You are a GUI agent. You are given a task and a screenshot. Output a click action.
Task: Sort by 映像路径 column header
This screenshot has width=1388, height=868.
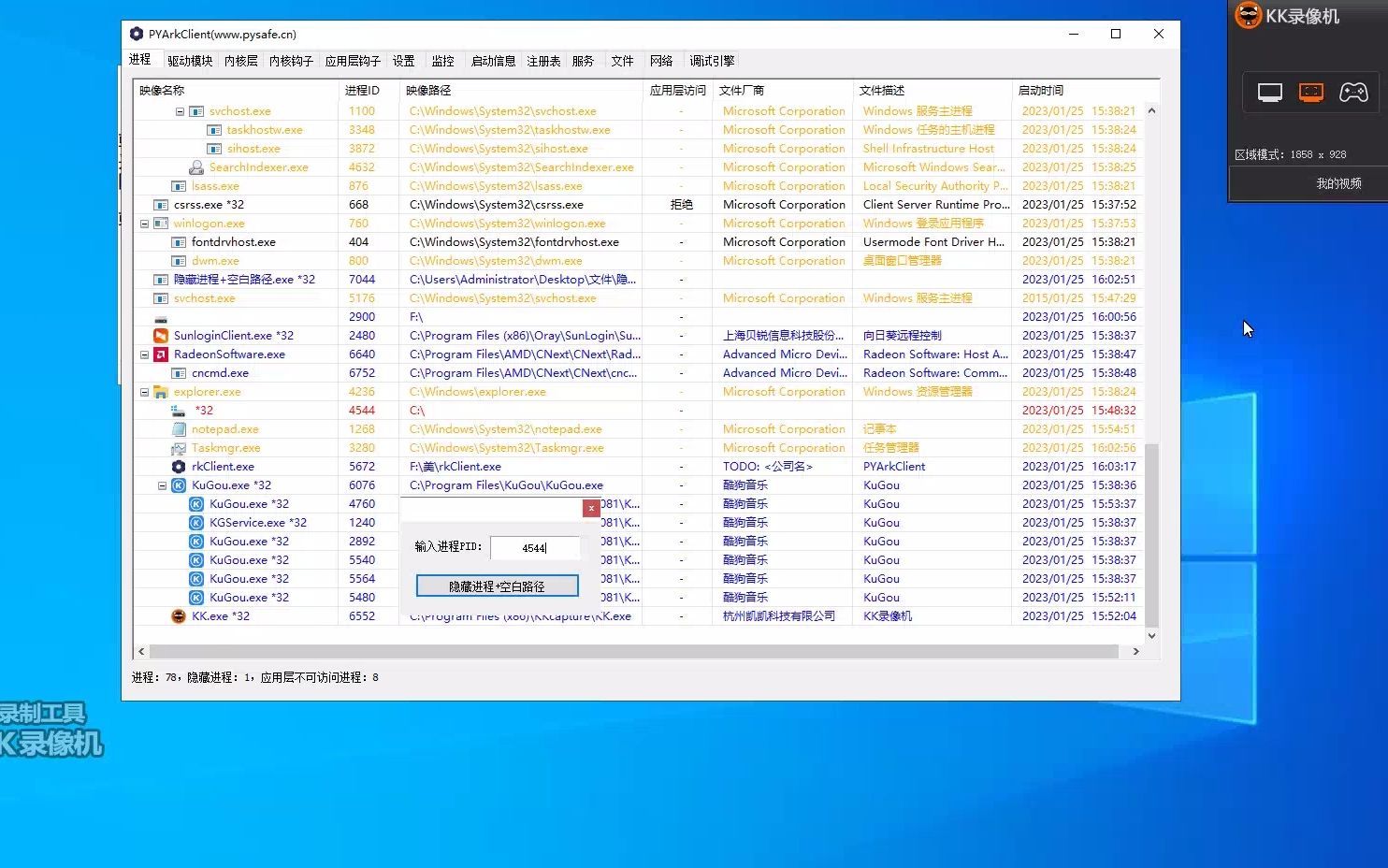pyautogui.click(x=521, y=90)
